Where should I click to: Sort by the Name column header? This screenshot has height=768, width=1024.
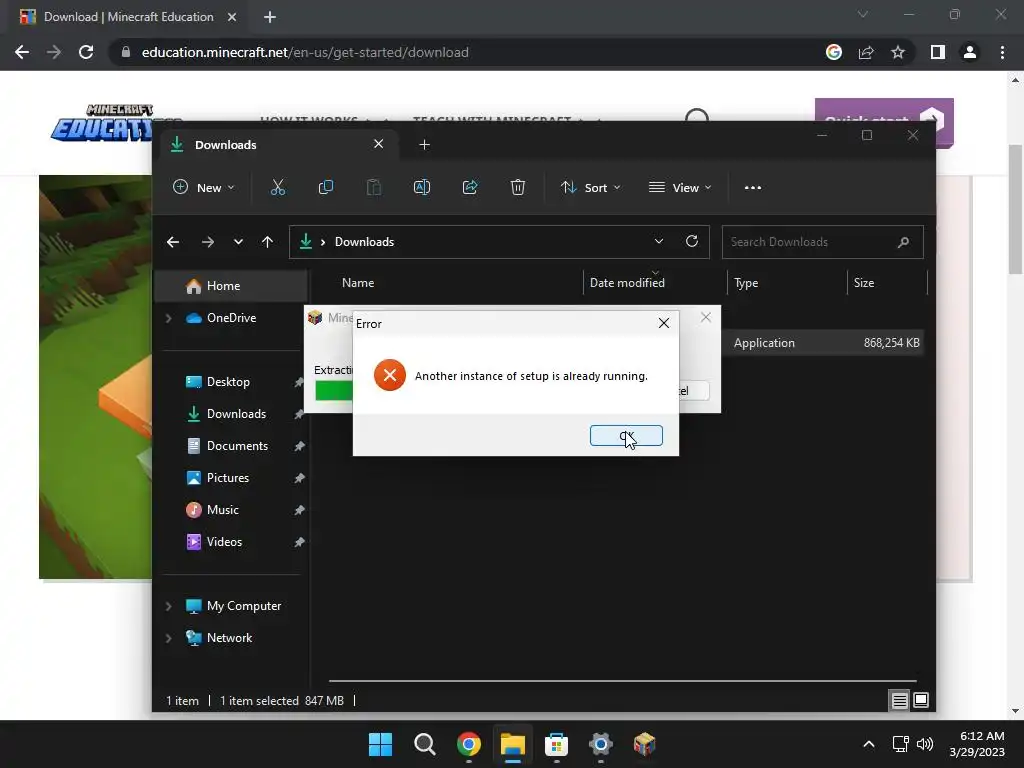358,283
